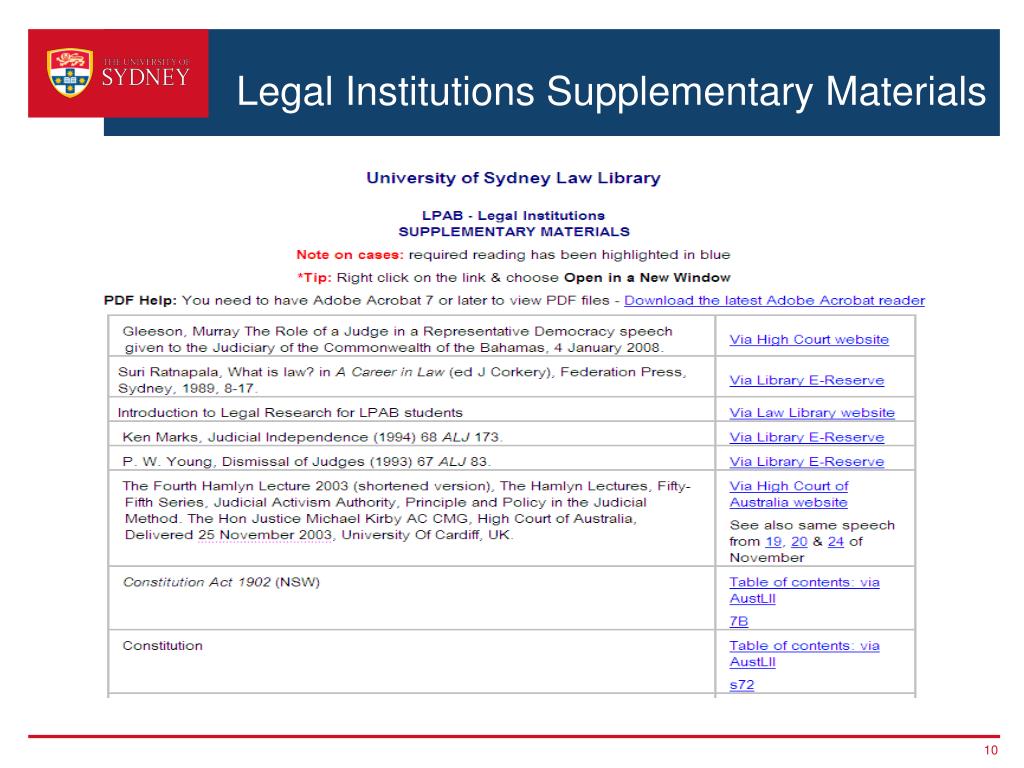Click the 'SUPPLEMENTARY MATERIALS' heading
This screenshot has height=768, width=1024.
[514, 232]
